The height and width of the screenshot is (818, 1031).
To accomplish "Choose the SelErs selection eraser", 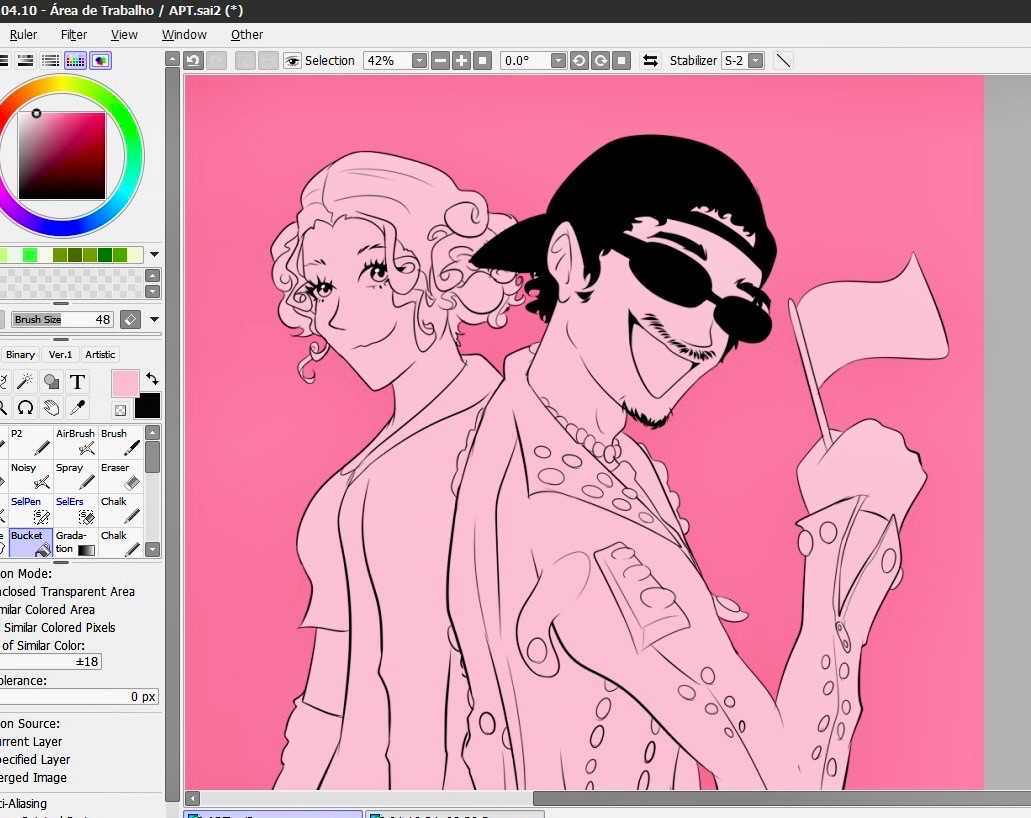I will (76, 510).
